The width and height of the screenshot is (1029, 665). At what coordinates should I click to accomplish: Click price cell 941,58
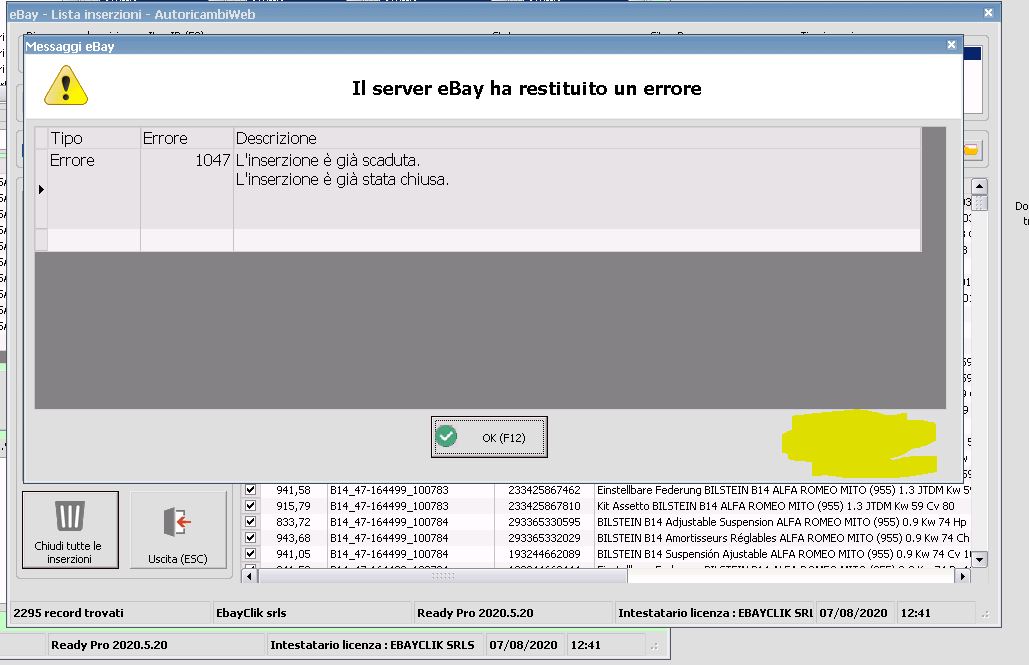click(293, 490)
